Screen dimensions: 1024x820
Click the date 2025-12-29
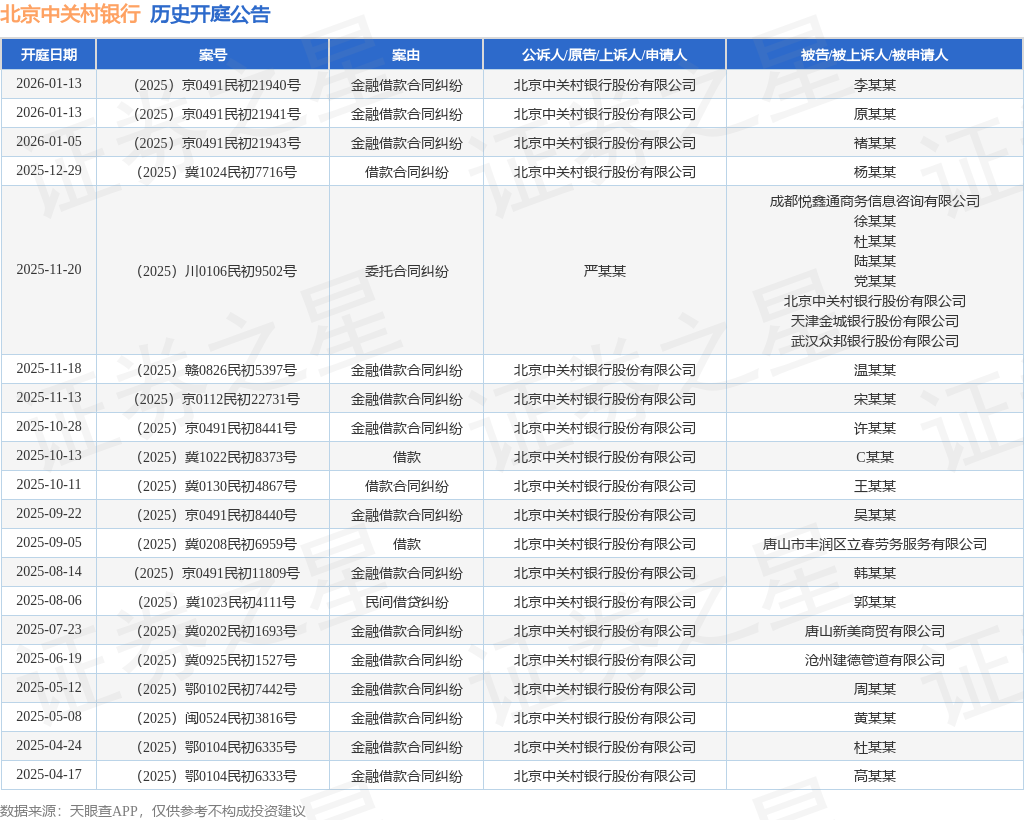[x=49, y=170]
